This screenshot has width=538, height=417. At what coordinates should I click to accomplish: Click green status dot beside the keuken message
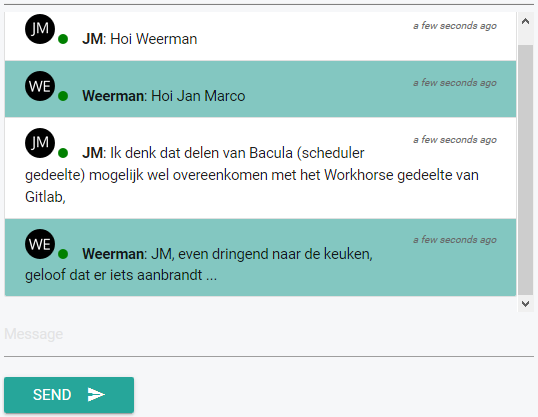(63, 254)
